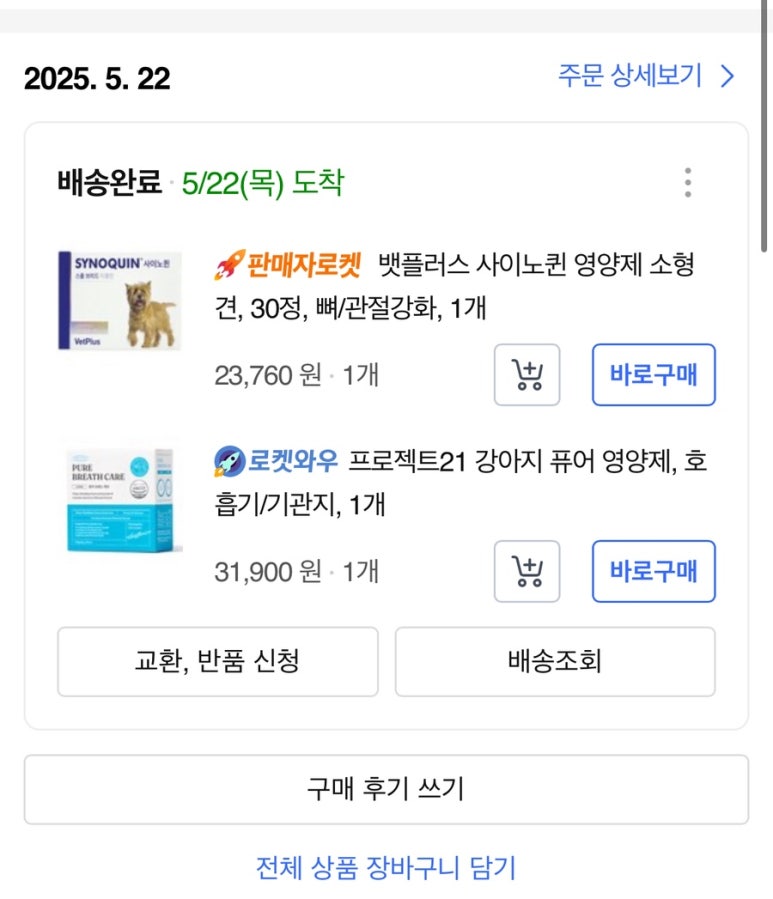Open the Pure Breath Care product thumbnail
Image resolution: width=773 pixels, height=899 pixels.
[x=120, y=497]
